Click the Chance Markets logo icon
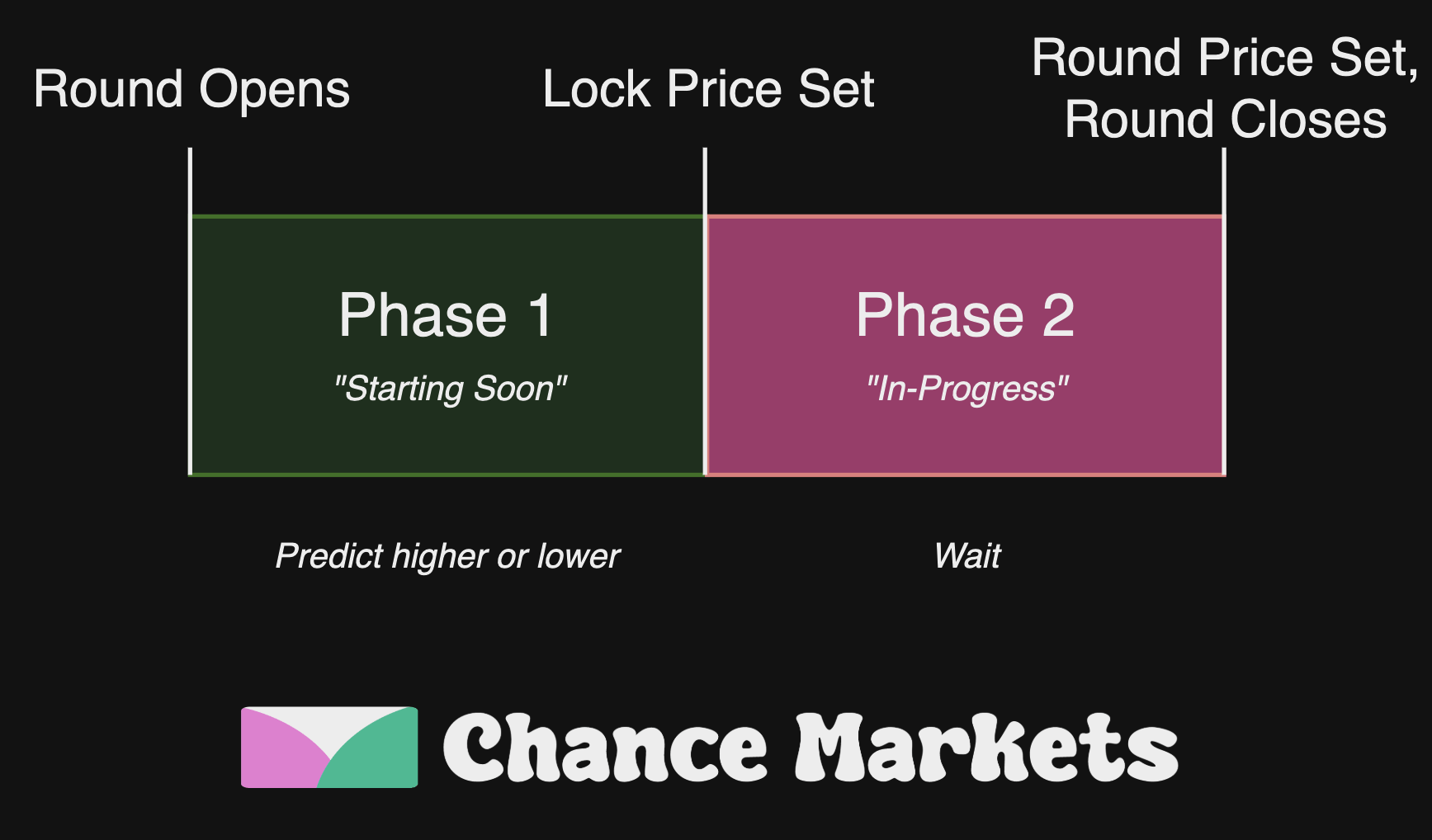Viewport: 1432px width, 840px height. (x=329, y=747)
